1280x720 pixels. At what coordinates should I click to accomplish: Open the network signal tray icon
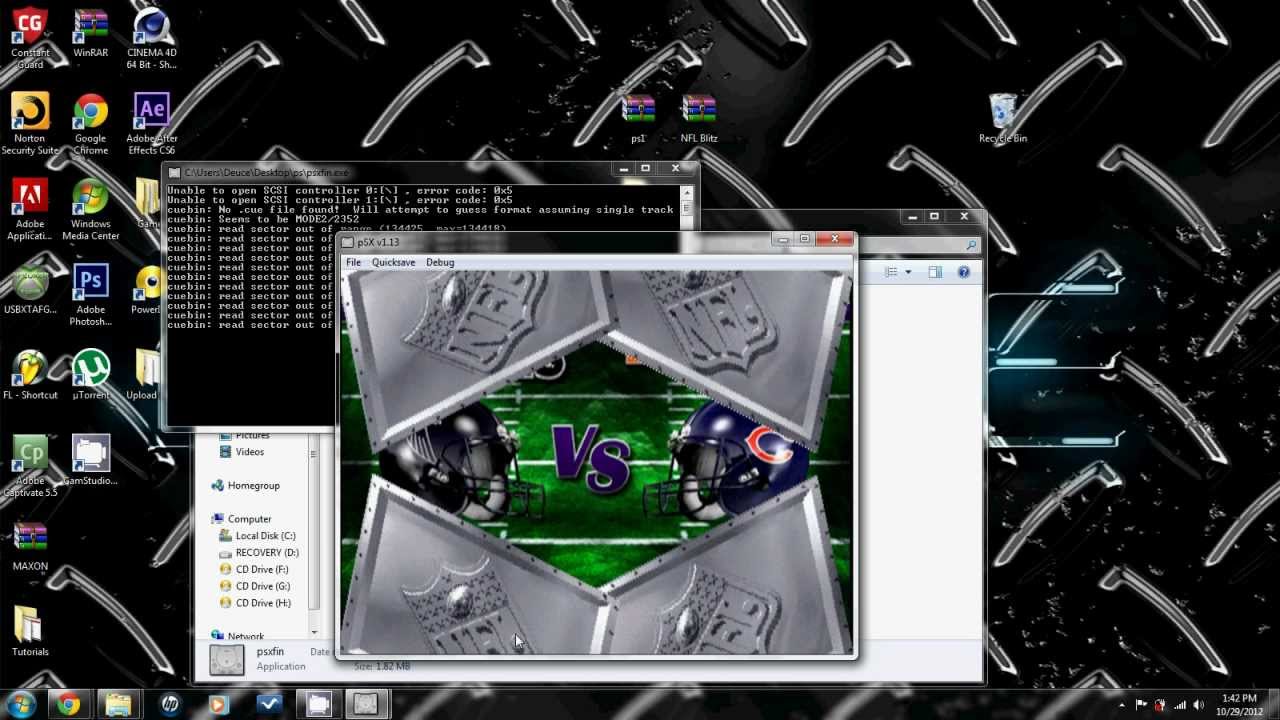click(1180, 705)
